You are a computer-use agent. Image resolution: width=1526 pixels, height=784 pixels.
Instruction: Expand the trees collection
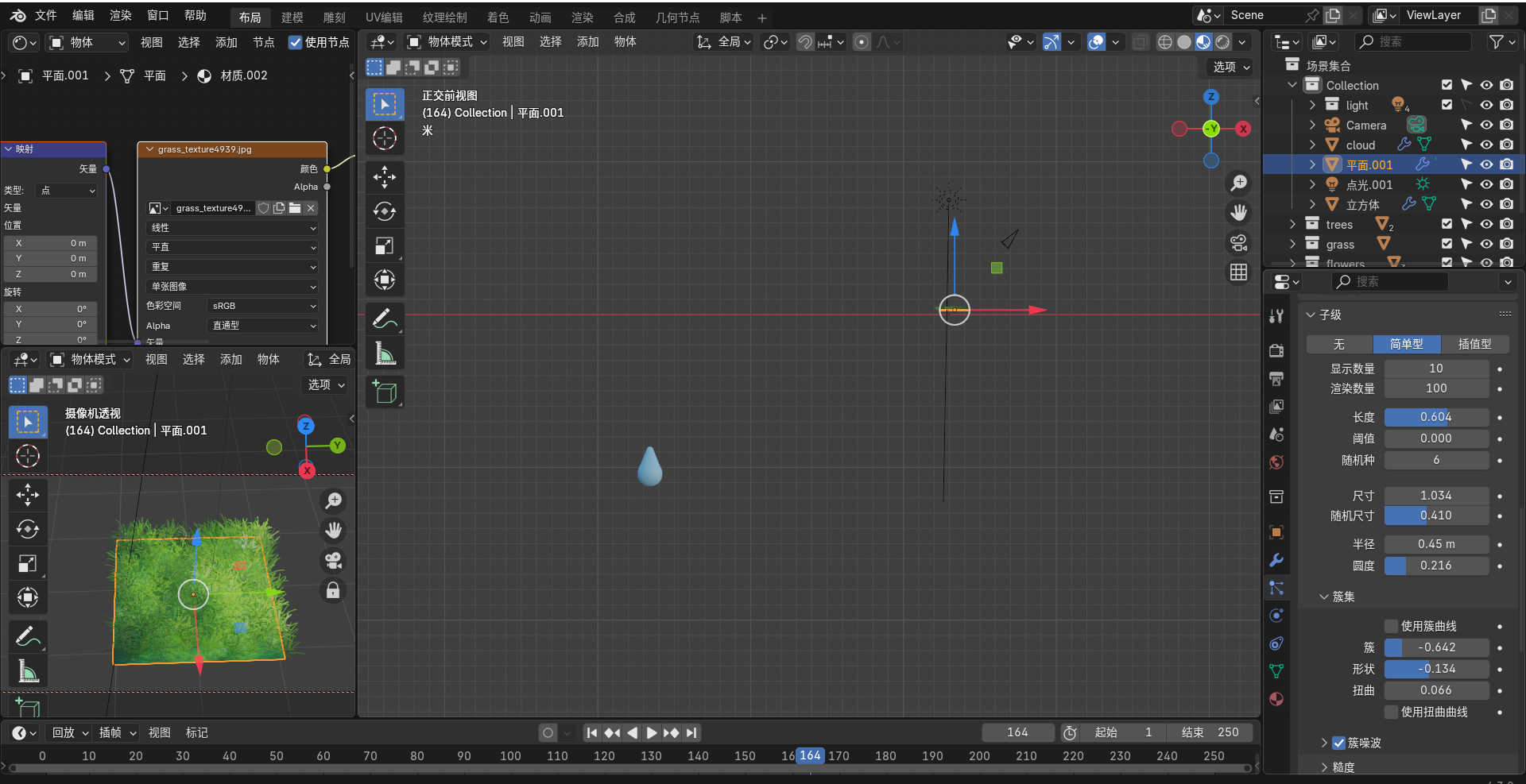[x=1292, y=224]
